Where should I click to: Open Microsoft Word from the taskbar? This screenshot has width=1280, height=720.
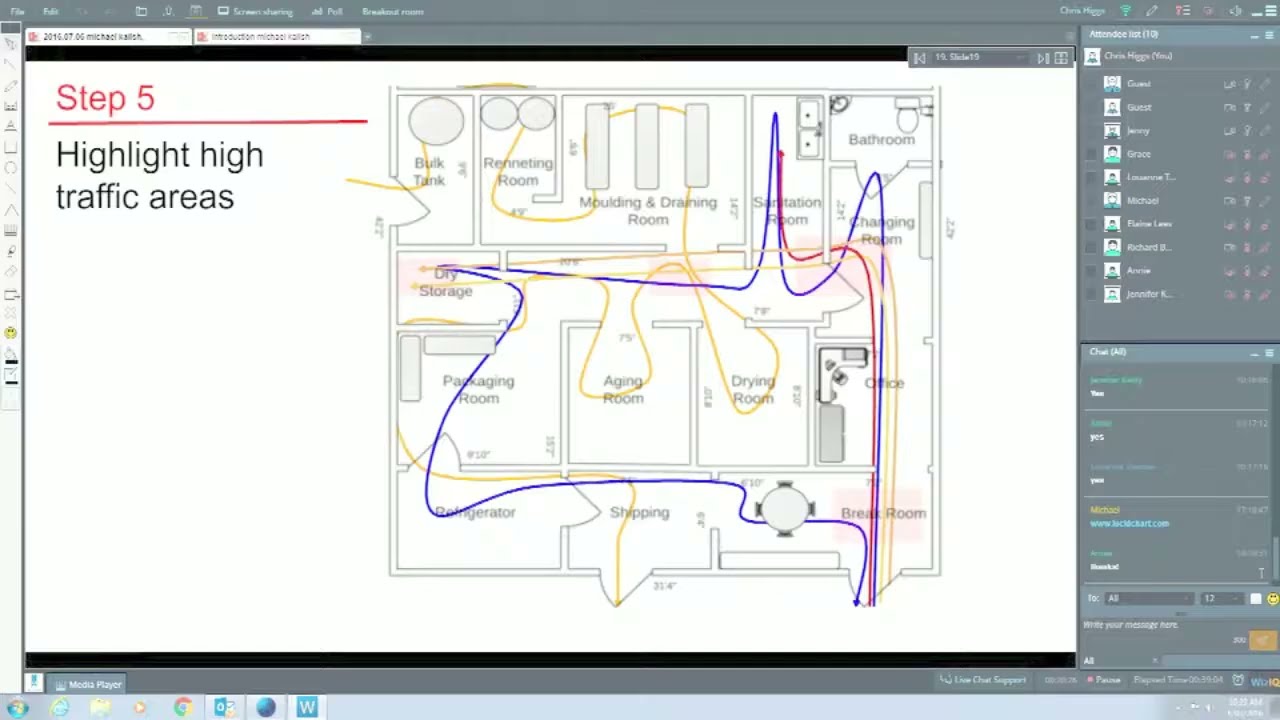[x=307, y=708]
